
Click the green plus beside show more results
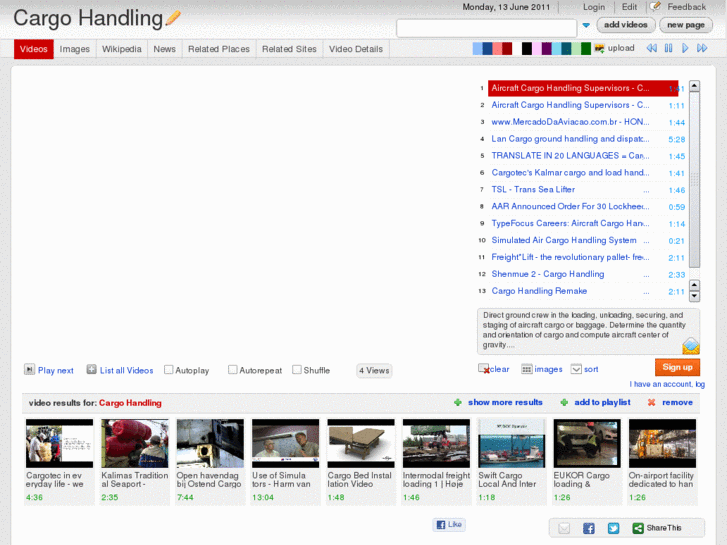(458, 403)
